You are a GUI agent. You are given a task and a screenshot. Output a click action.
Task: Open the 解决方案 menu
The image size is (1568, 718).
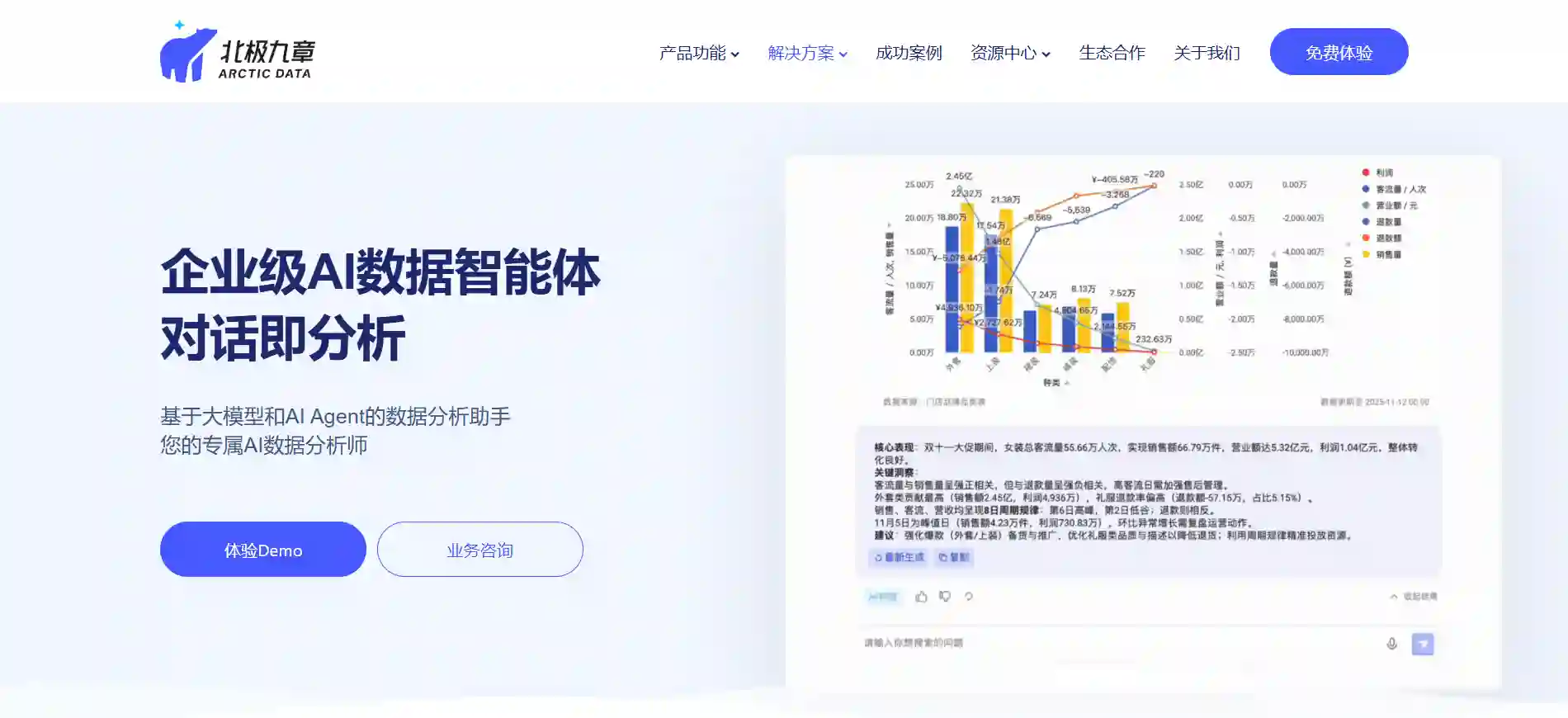click(807, 53)
